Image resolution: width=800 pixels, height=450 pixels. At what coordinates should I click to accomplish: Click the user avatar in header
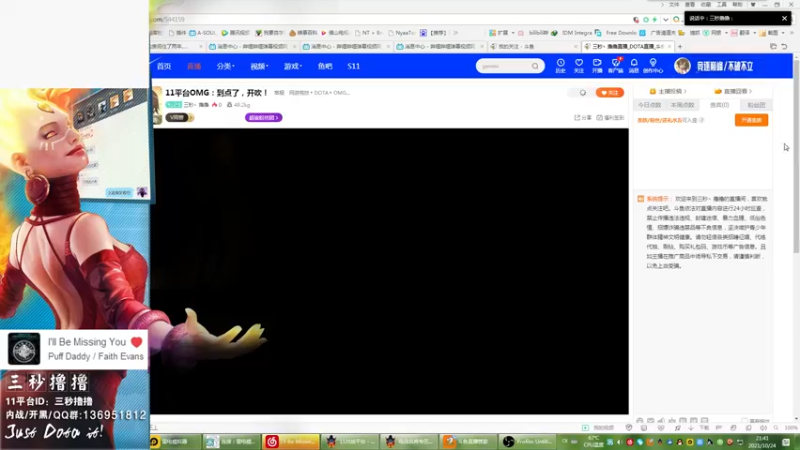click(682, 66)
